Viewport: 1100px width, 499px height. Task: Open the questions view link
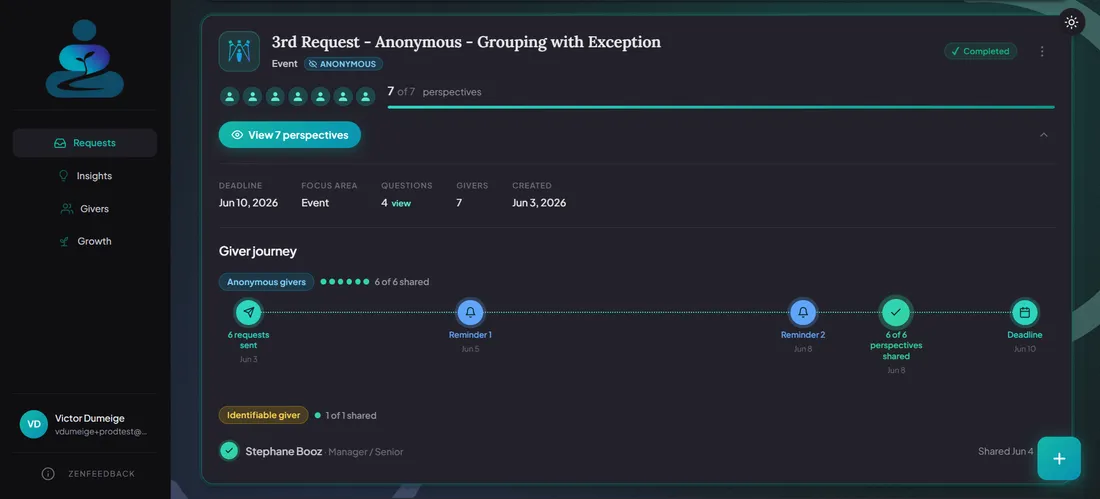pyautogui.click(x=401, y=204)
